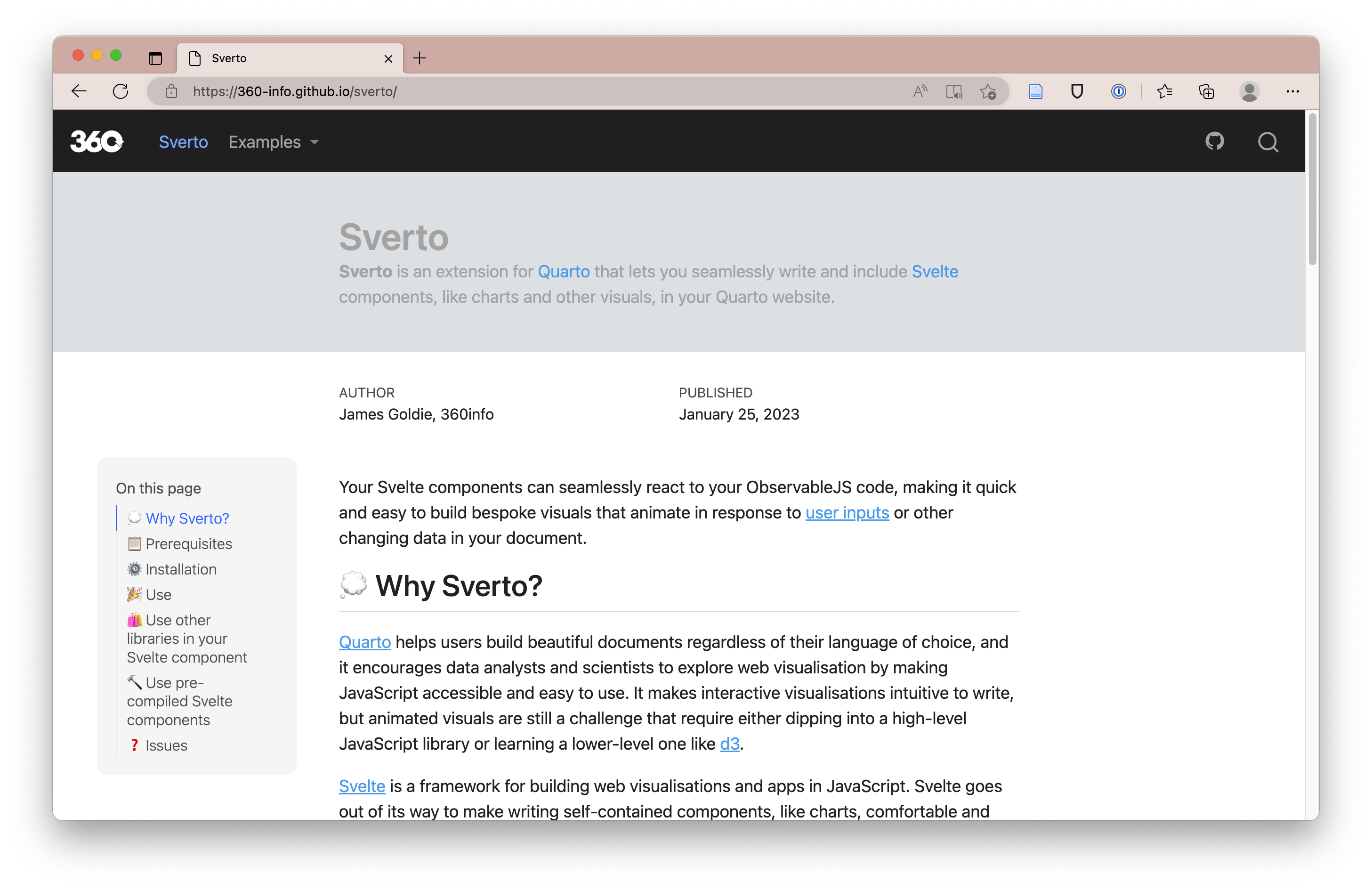This screenshot has height=890, width=1372.
Task: Open the Collections panel
Action: coord(1206,91)
